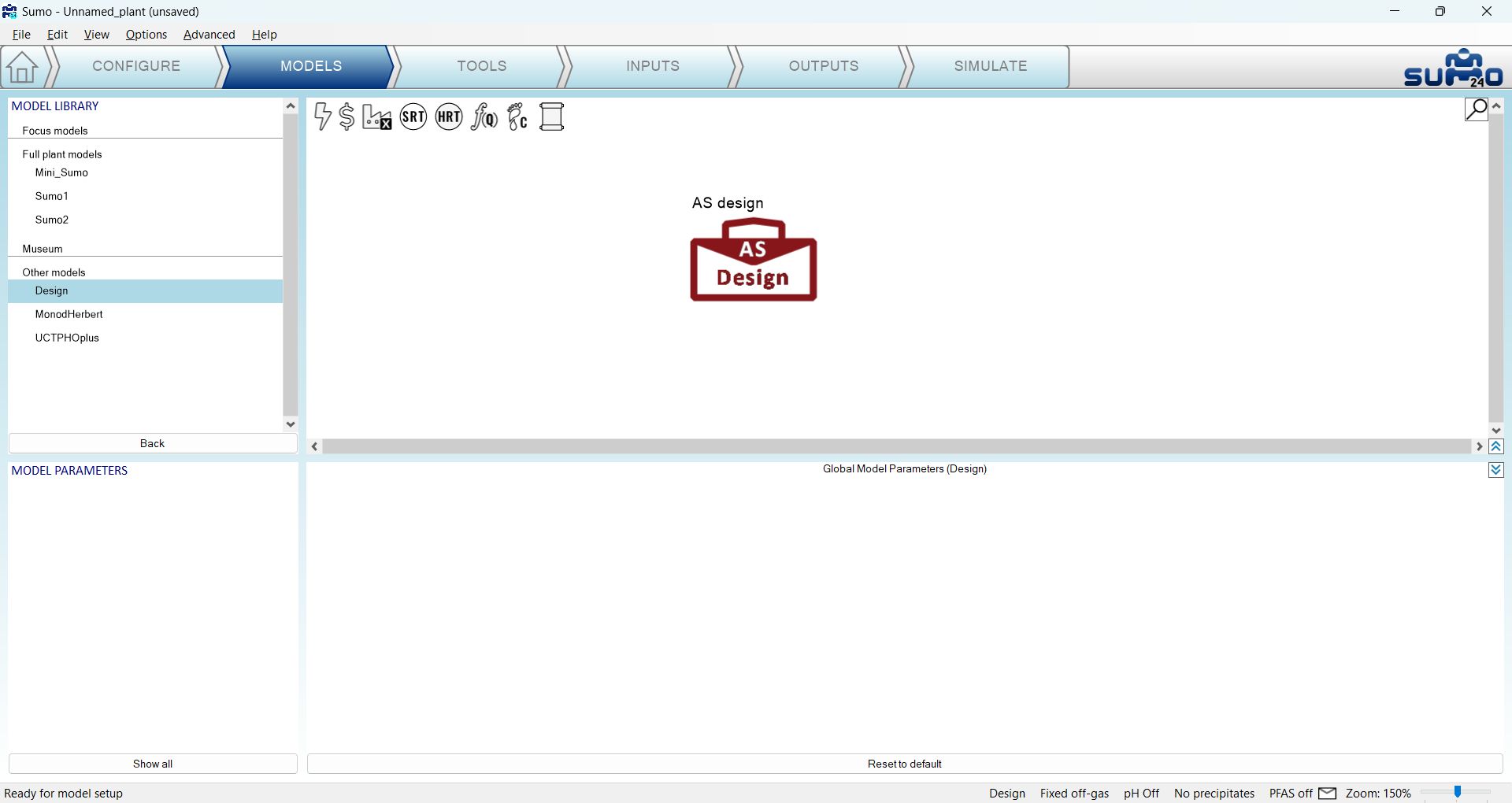Open the Help menu
This screenshot has width=1512, height=803.
pyautogui.click(x=265, y=35)
